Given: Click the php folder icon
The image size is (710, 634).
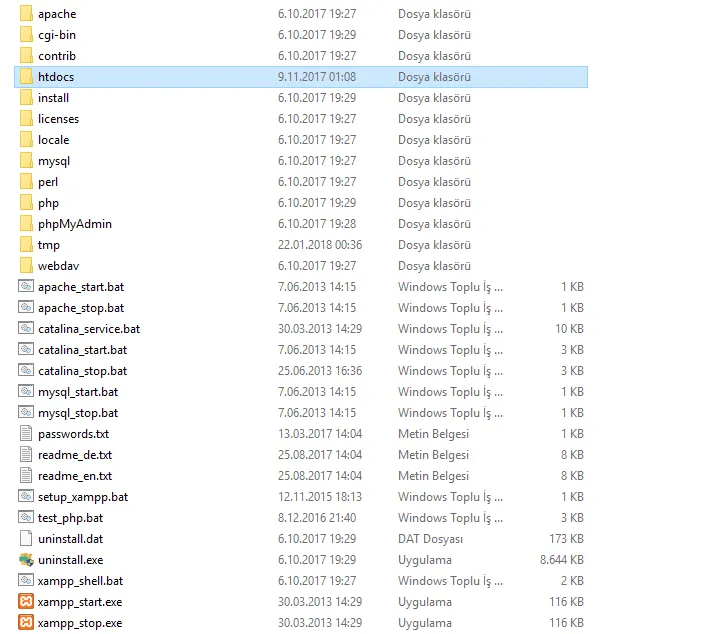Looking at the screenshot, I should 26,203.
